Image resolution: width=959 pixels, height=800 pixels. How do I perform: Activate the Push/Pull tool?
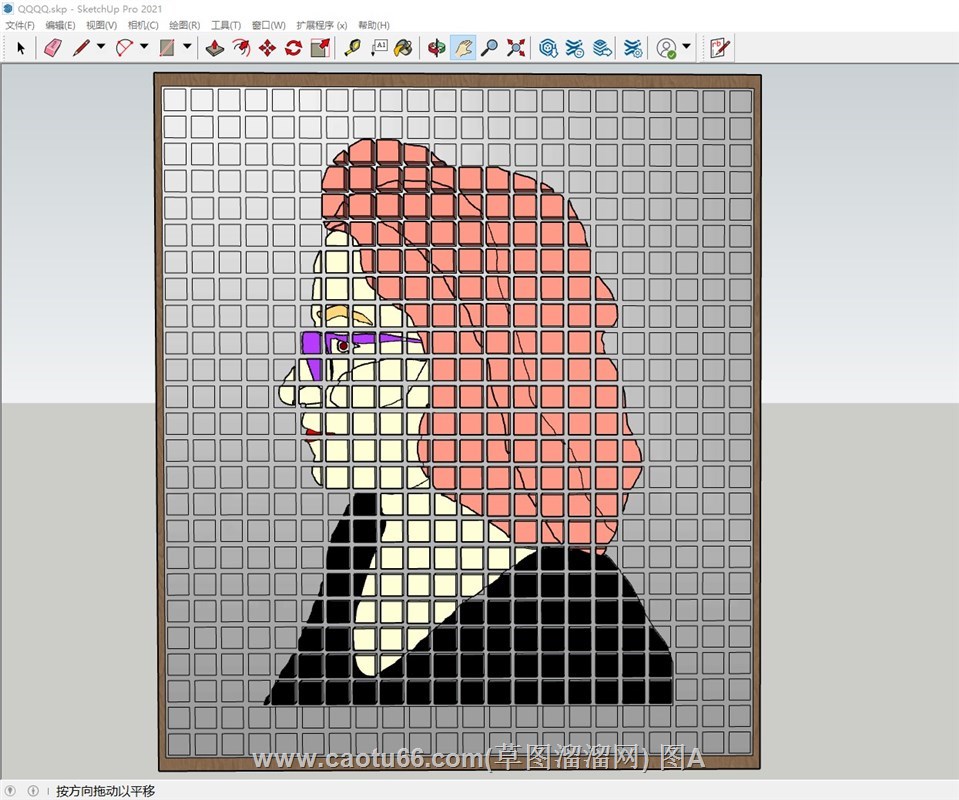pyautogui.click(x=214, y=47)
